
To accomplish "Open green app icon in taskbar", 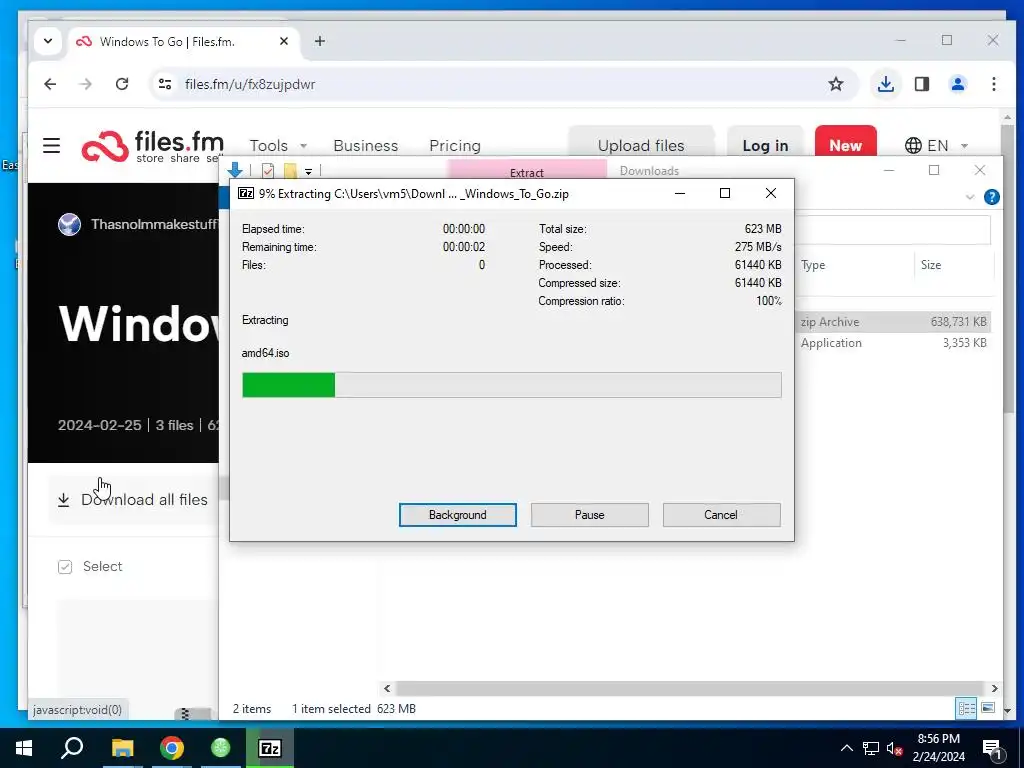I will [221, 748].
